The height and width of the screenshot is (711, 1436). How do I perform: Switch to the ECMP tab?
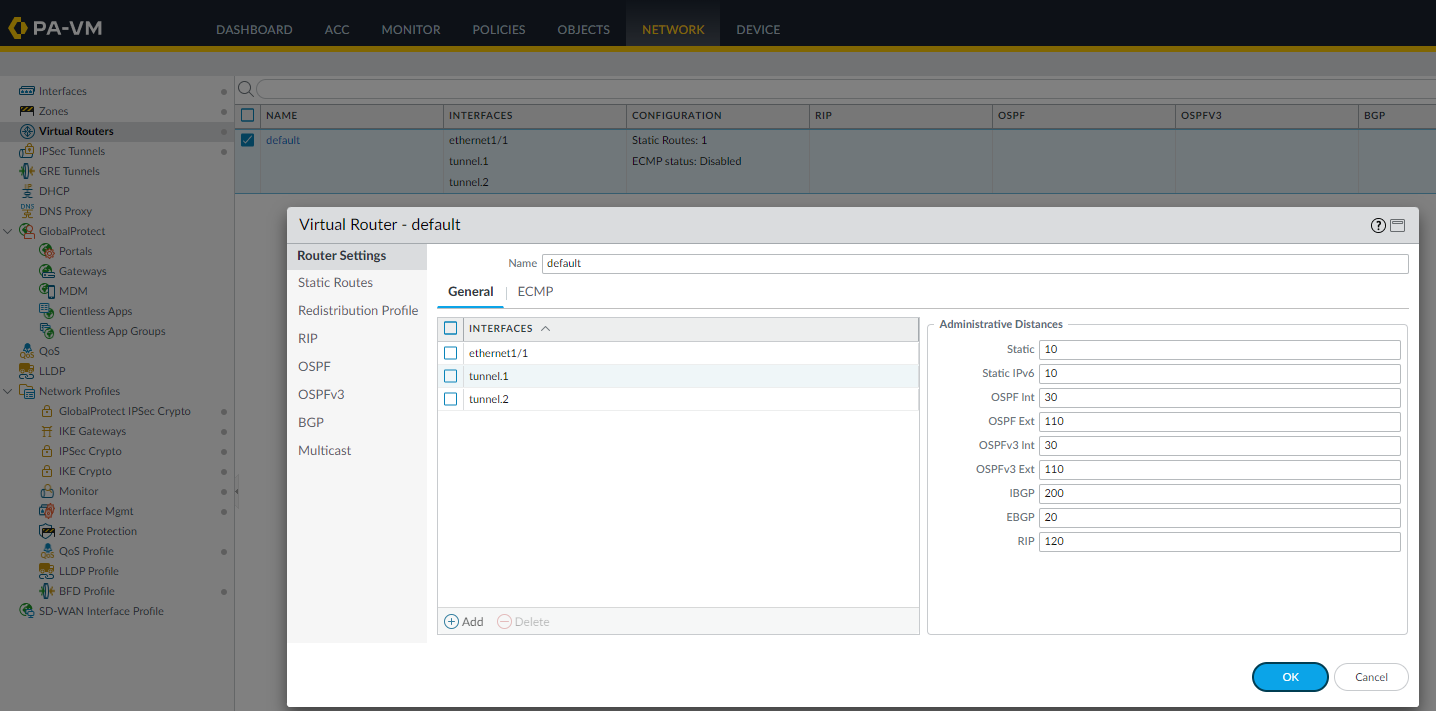click(x=535, y=292)
